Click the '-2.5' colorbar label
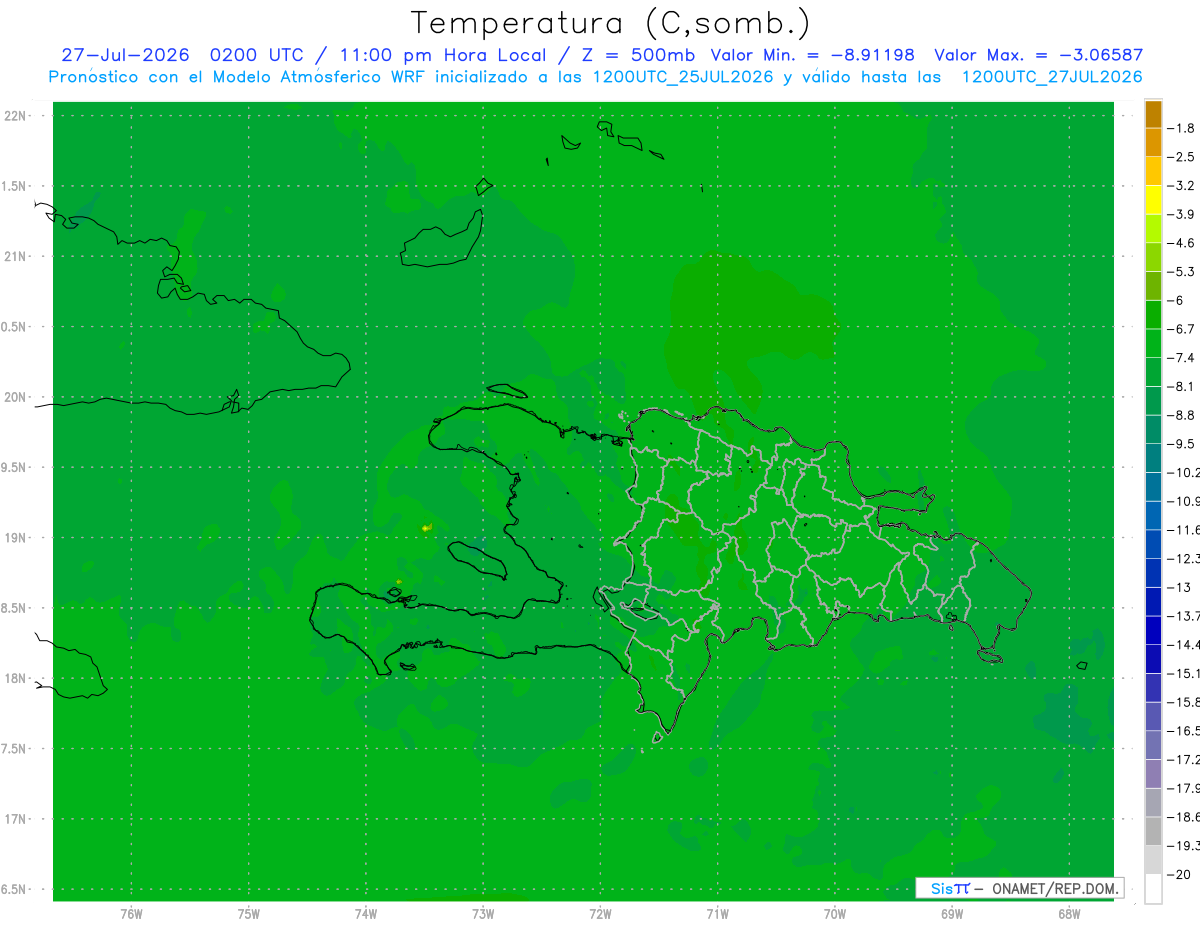The width and height of the screenshot is (1200, 927). coord(1181,157)
